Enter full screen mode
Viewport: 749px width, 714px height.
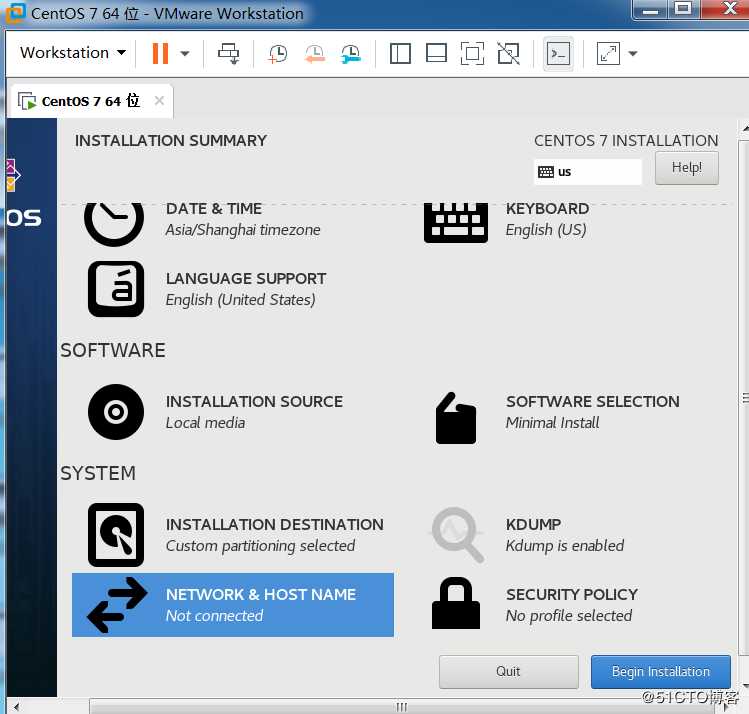tap(472, 53)
